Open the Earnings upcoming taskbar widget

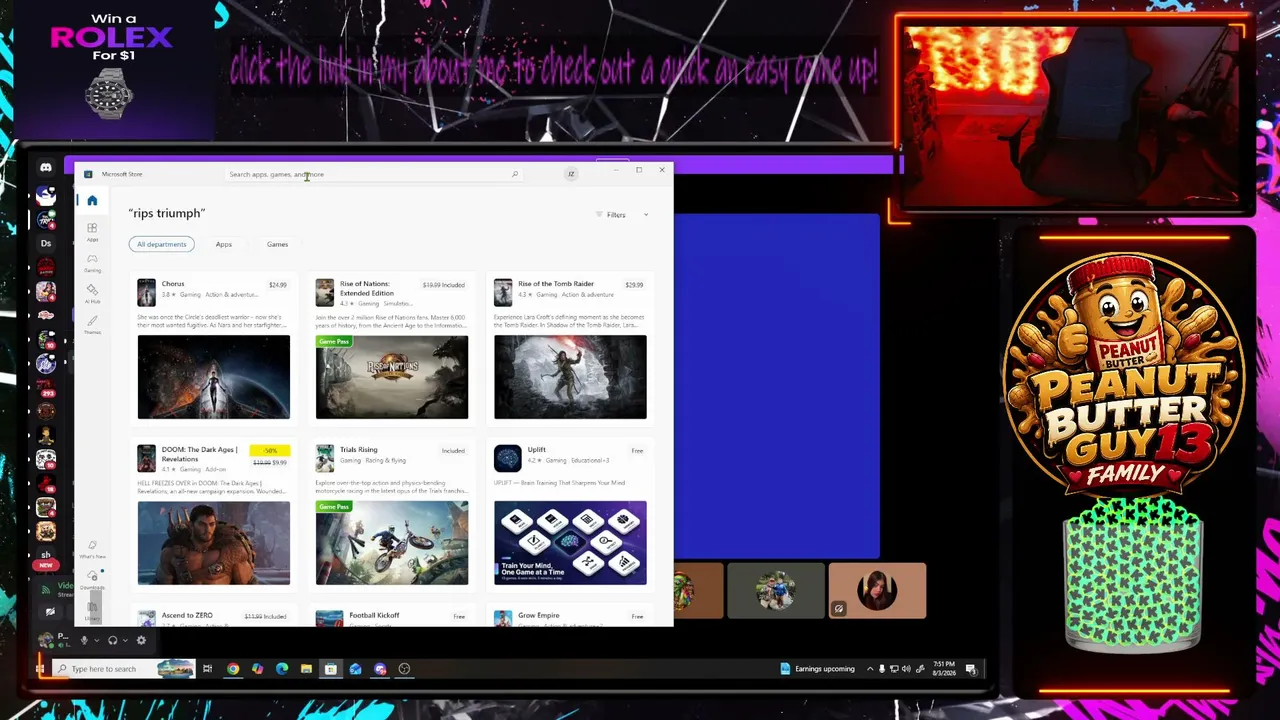[817, 669]
